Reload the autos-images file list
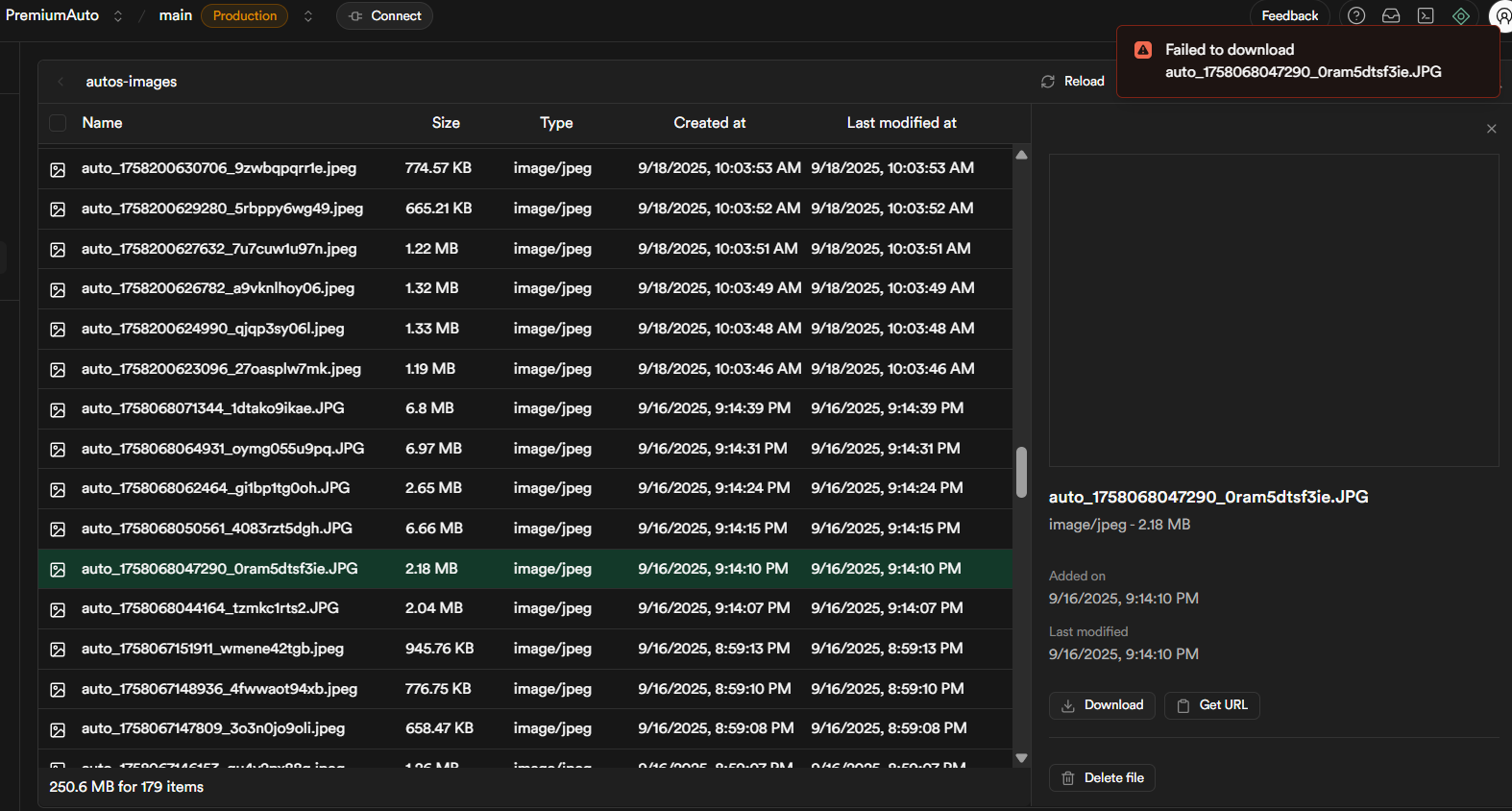 [1073, 82]
